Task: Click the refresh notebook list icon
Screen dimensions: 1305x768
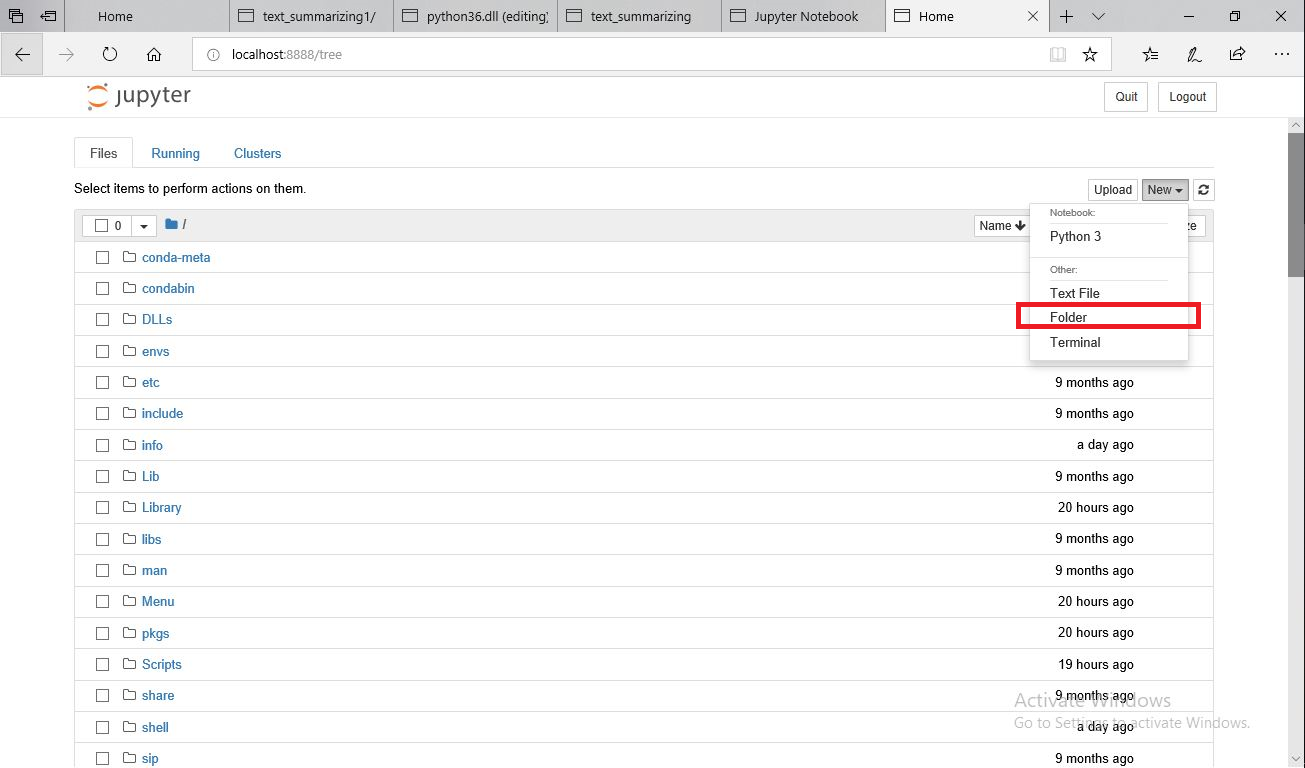Action: coord(1203,189)
